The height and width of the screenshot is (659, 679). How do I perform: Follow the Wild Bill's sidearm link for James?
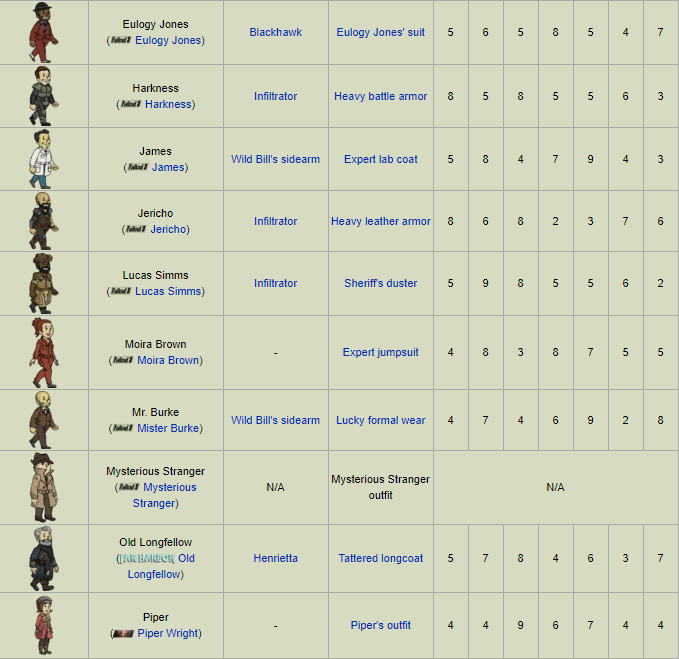[275, 159]
